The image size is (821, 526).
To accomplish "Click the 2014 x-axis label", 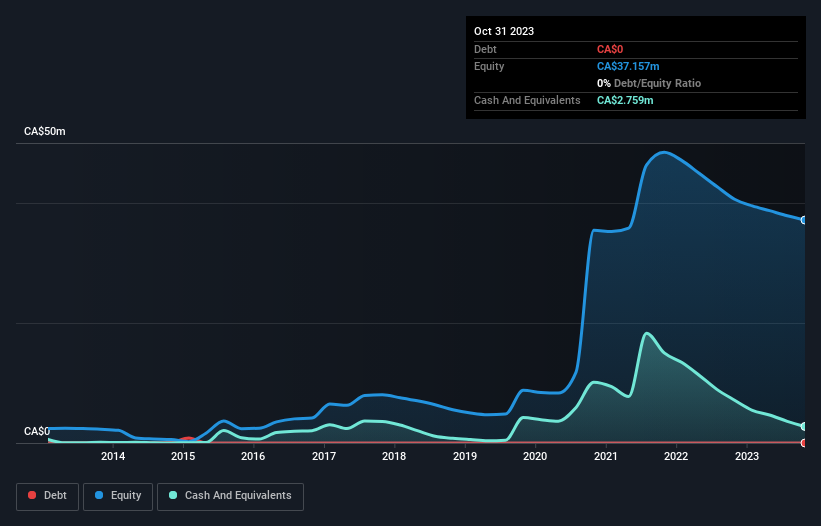I will [x=113, y=456].
